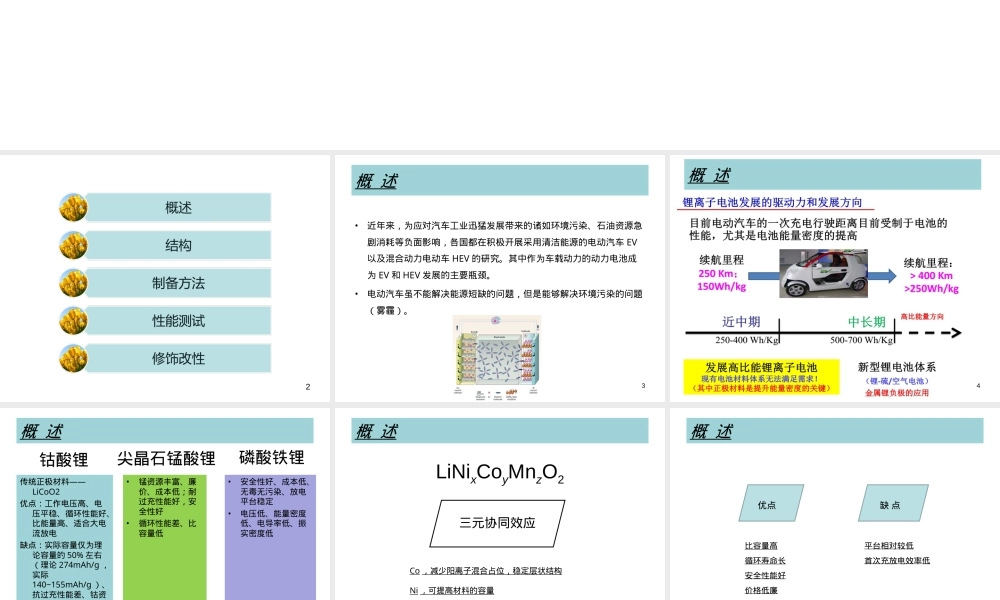
Task: Open the 结构 agenda item
Action: pos(179,245)
